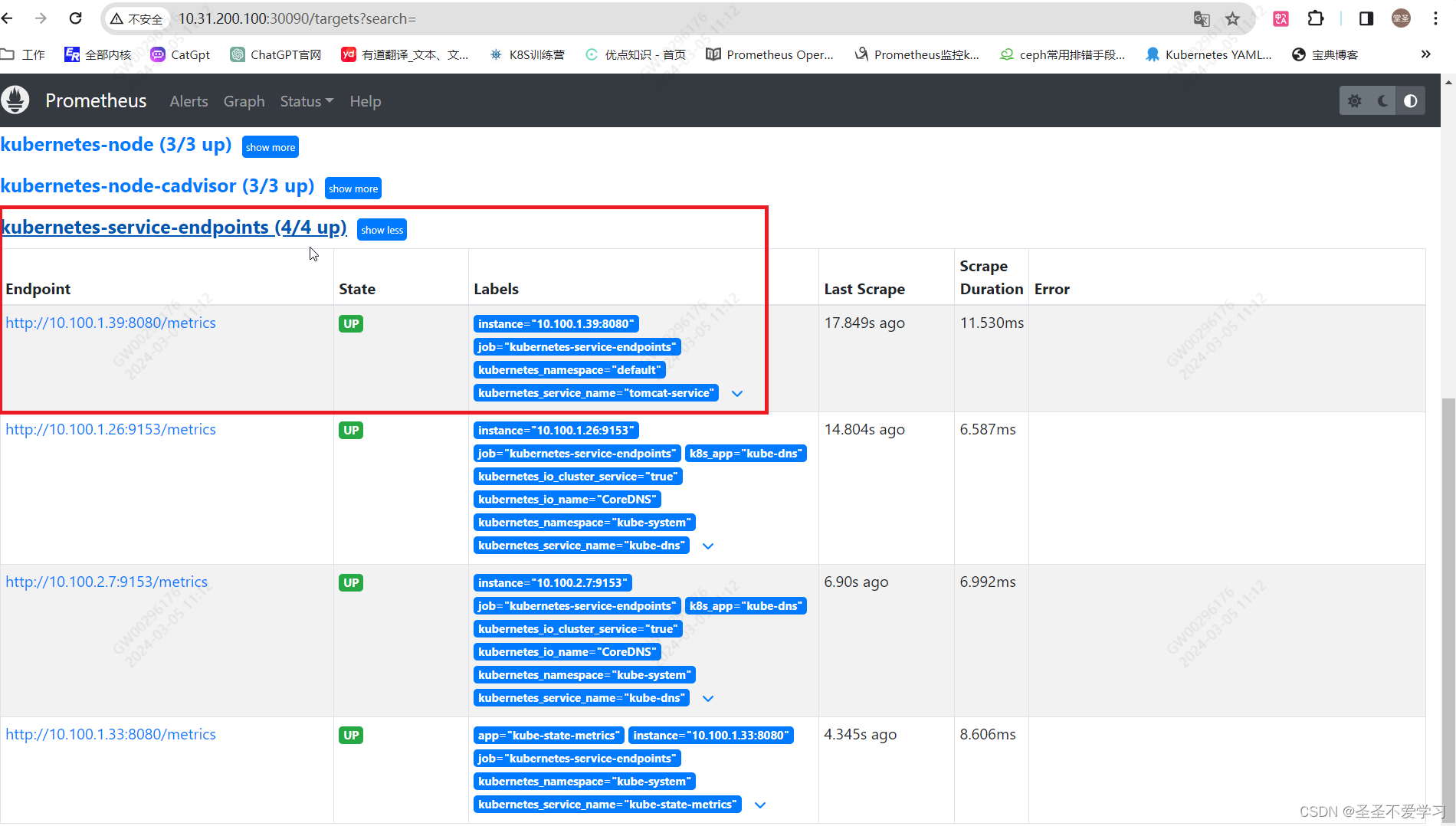
Task: Select the light theme gear toggle
Action: (x=1355, y=101)
